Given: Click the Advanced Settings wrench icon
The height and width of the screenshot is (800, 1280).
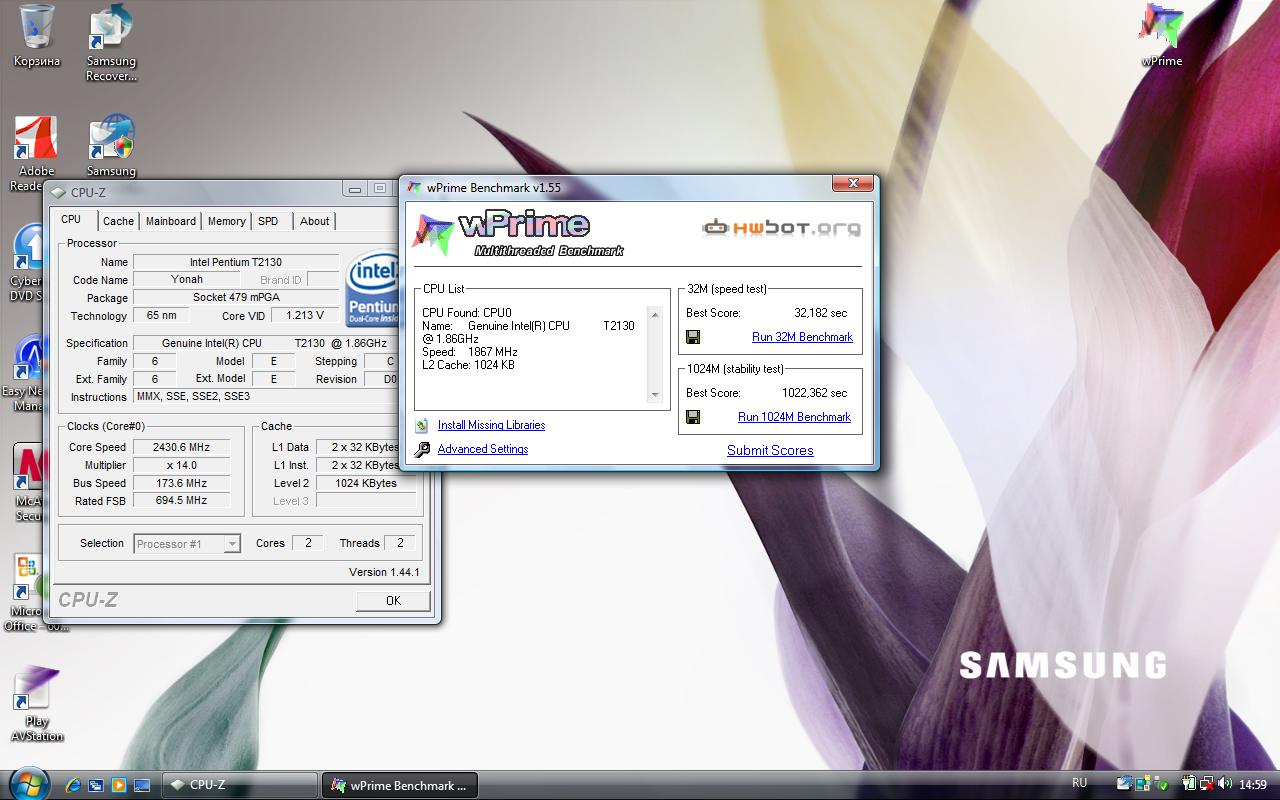Looking at the screenshot, I should (x=422, y=449).
